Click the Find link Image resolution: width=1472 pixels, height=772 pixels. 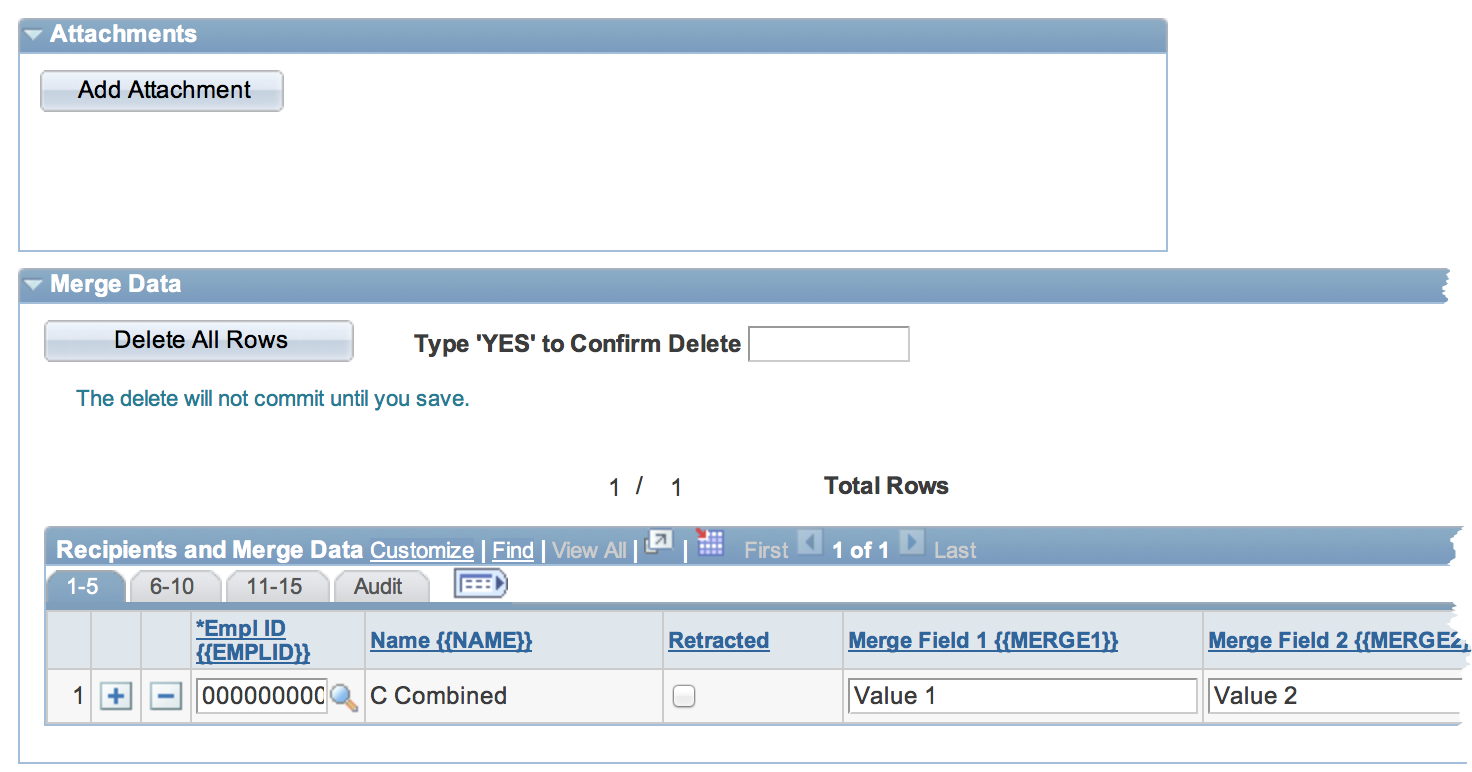[x=513, y=550]
